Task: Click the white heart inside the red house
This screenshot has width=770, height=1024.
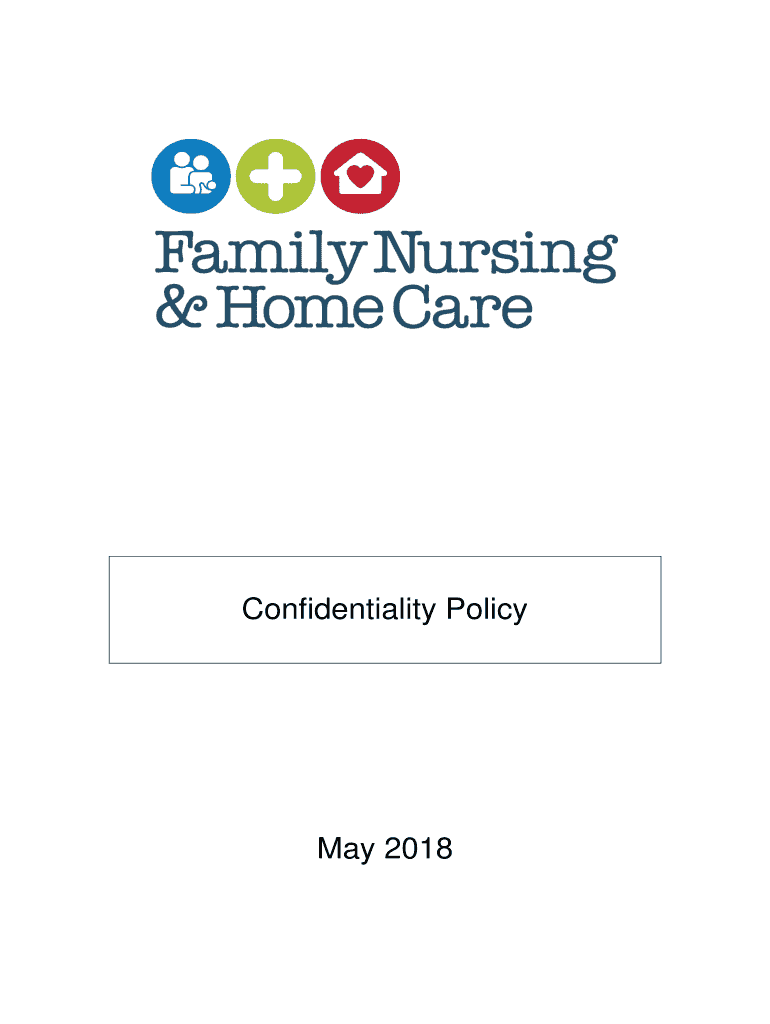Action: coord(361,180)
